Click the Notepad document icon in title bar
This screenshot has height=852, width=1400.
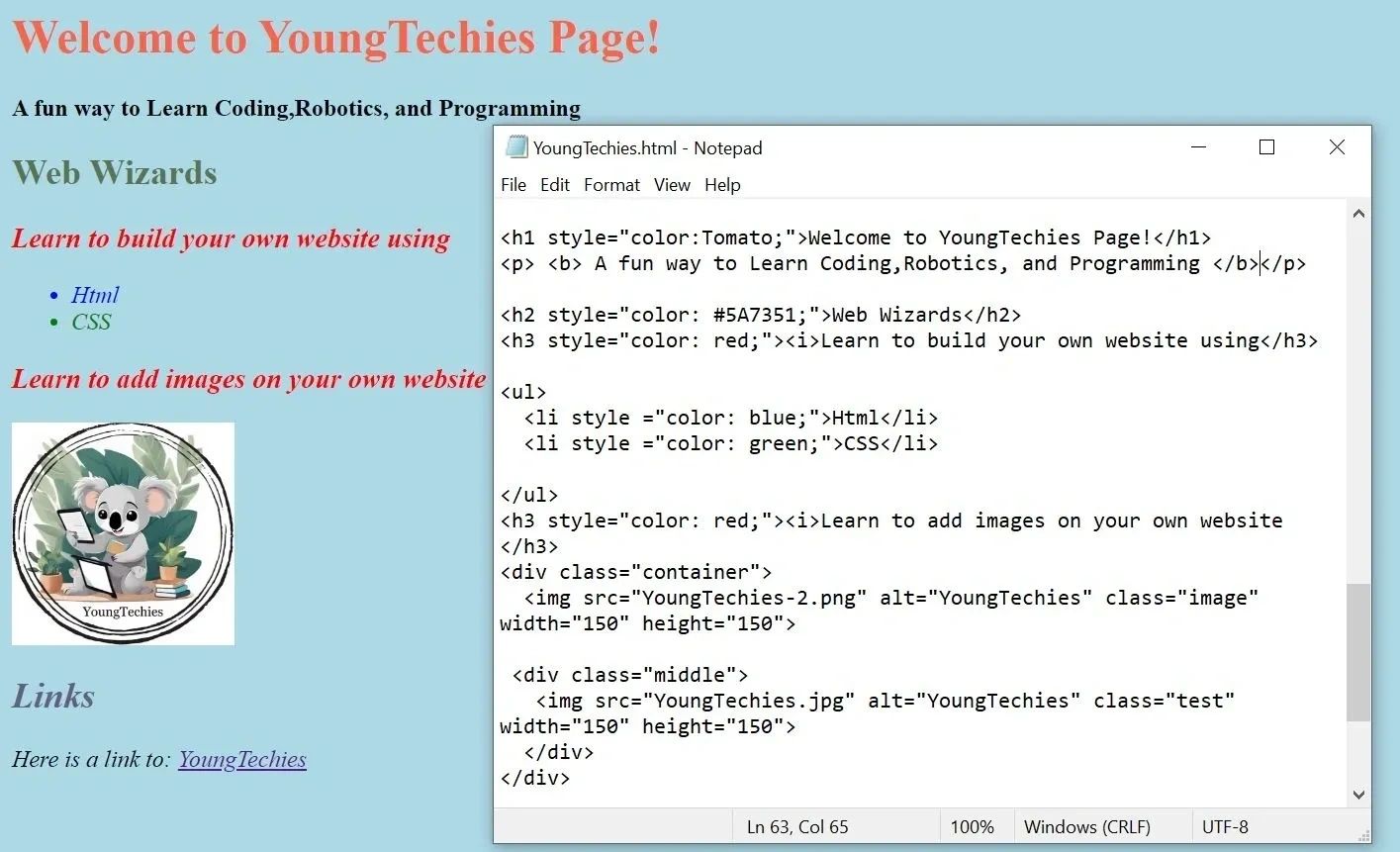click(x=515, y=147)
